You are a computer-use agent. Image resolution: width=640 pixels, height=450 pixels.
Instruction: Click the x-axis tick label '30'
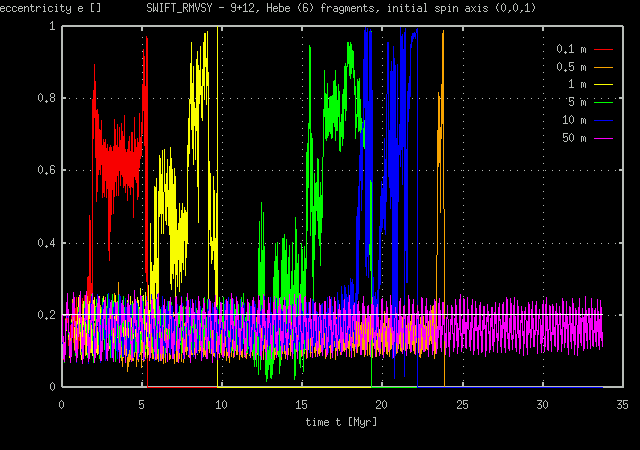point(542,405)
